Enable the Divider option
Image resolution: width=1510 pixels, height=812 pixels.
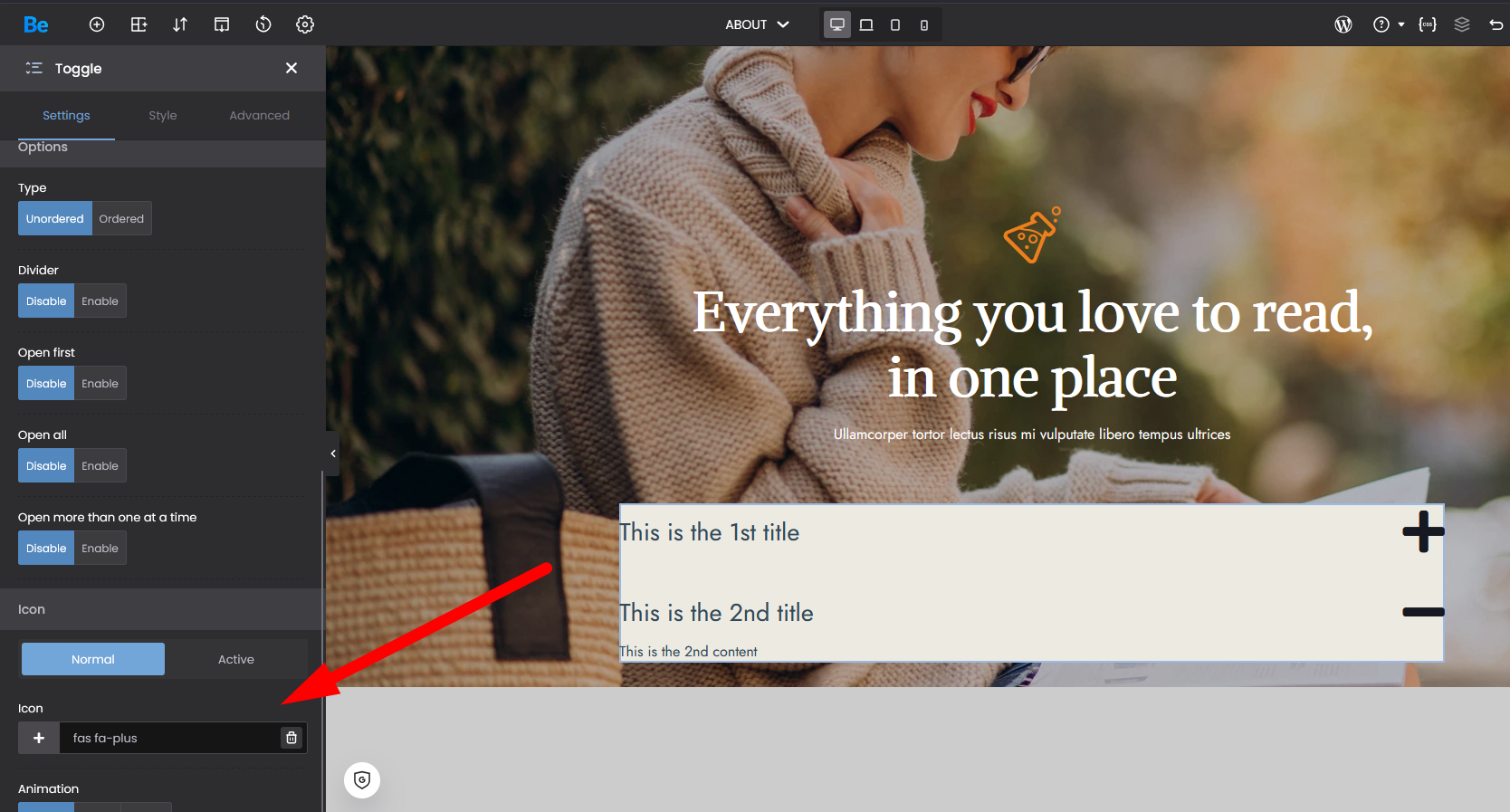tap(100, 301)
